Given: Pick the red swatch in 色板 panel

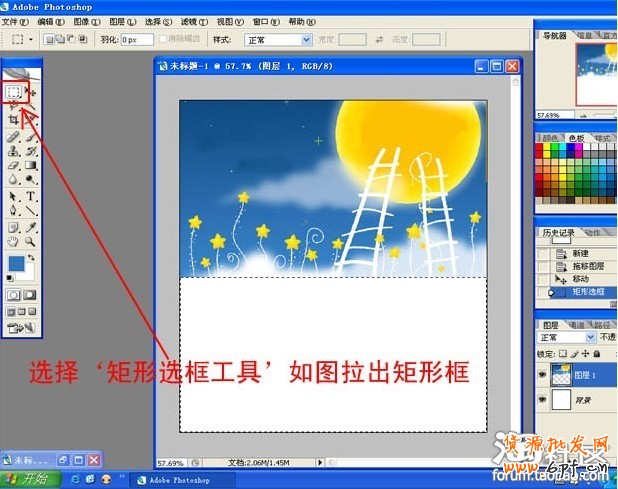Looking at the screenshot, I should tap(539, 148).
